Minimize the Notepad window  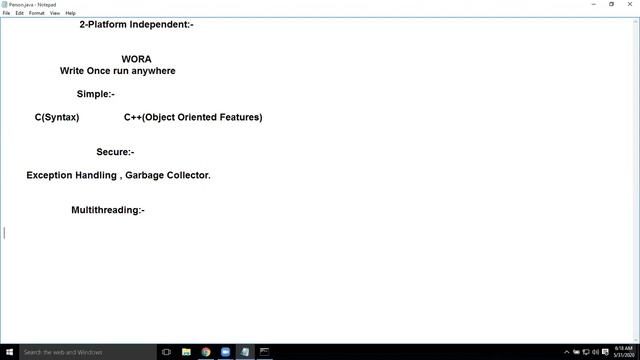(593, 4)
